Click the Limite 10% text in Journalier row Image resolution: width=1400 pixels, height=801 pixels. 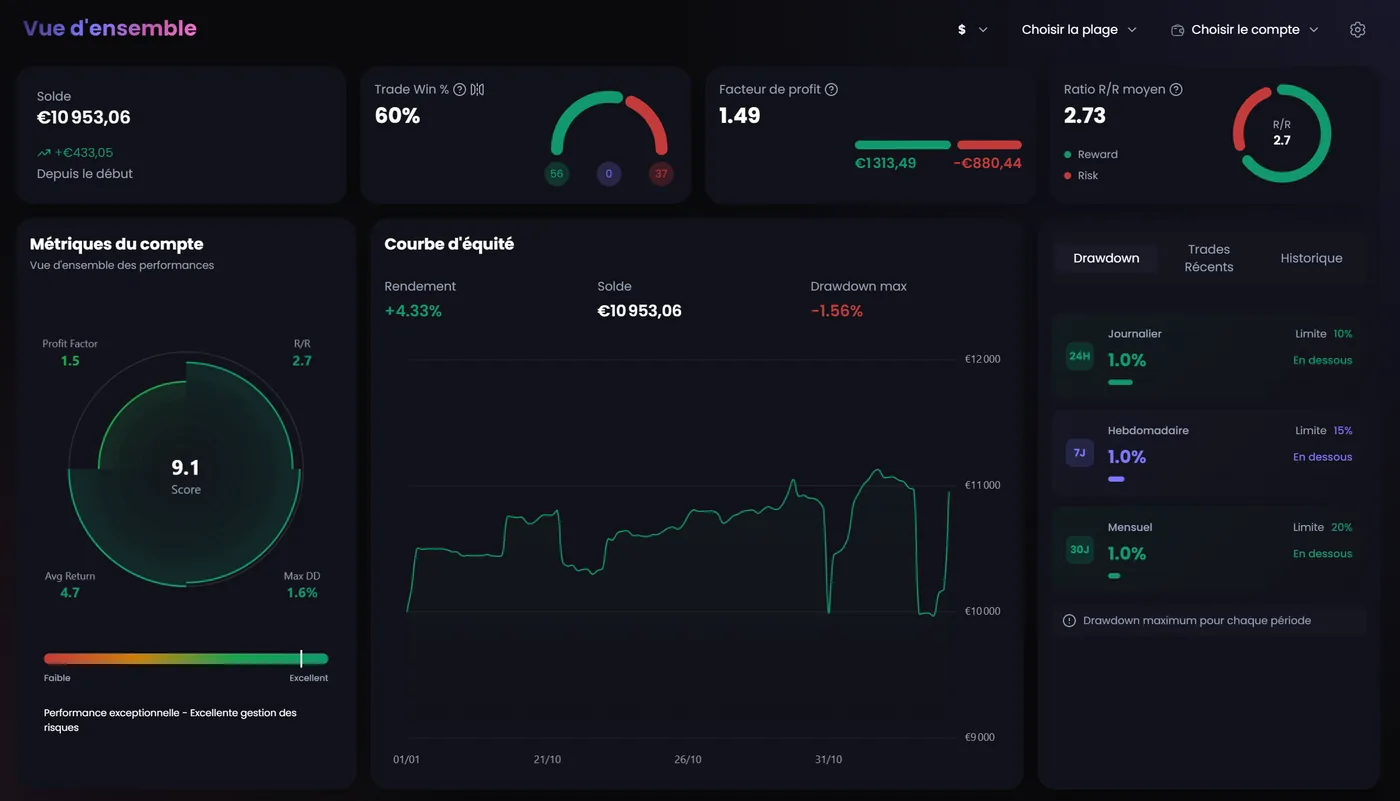click(1322, 334)
